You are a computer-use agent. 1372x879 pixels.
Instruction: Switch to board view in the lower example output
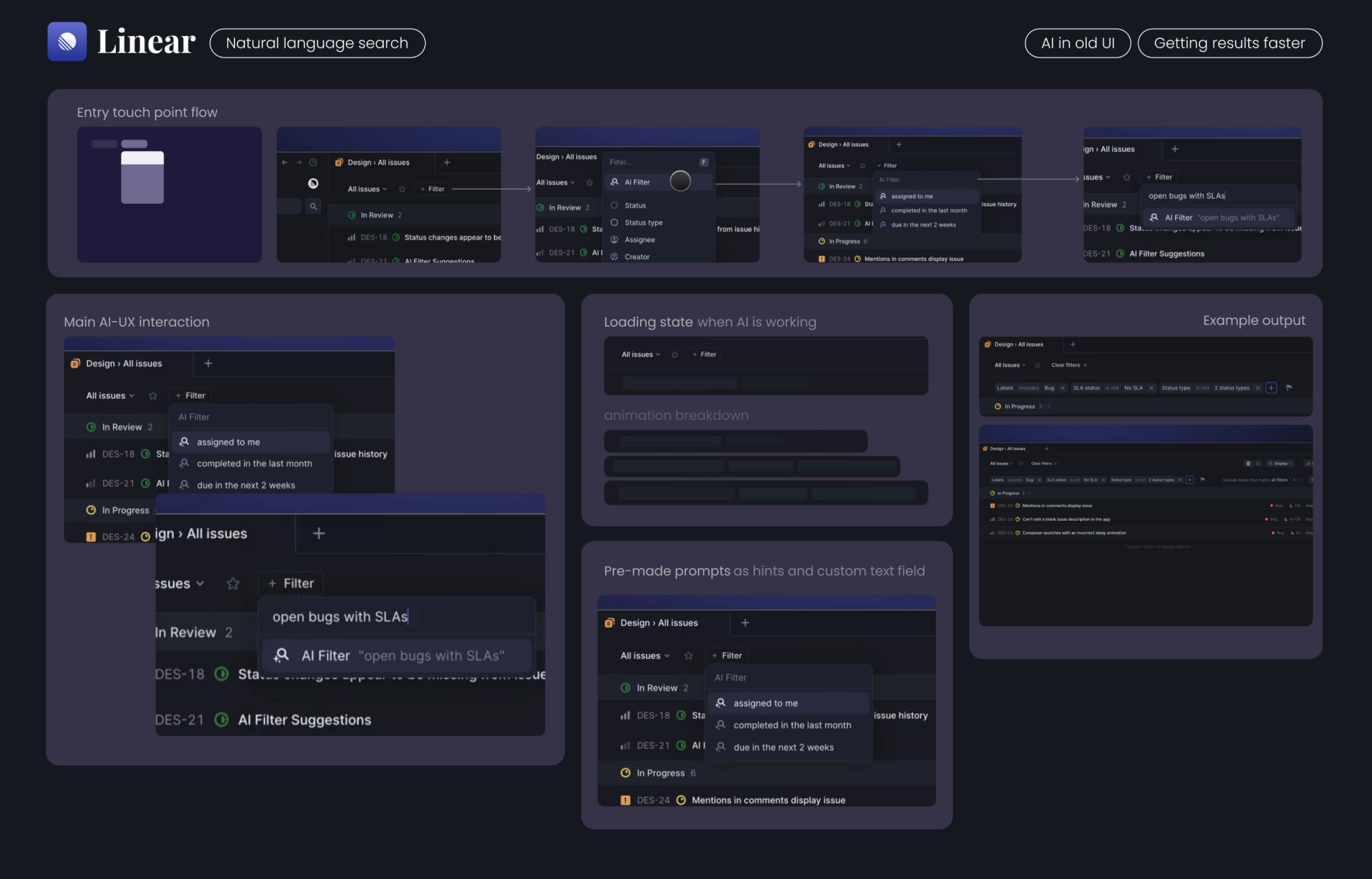tap(1258, 463)
